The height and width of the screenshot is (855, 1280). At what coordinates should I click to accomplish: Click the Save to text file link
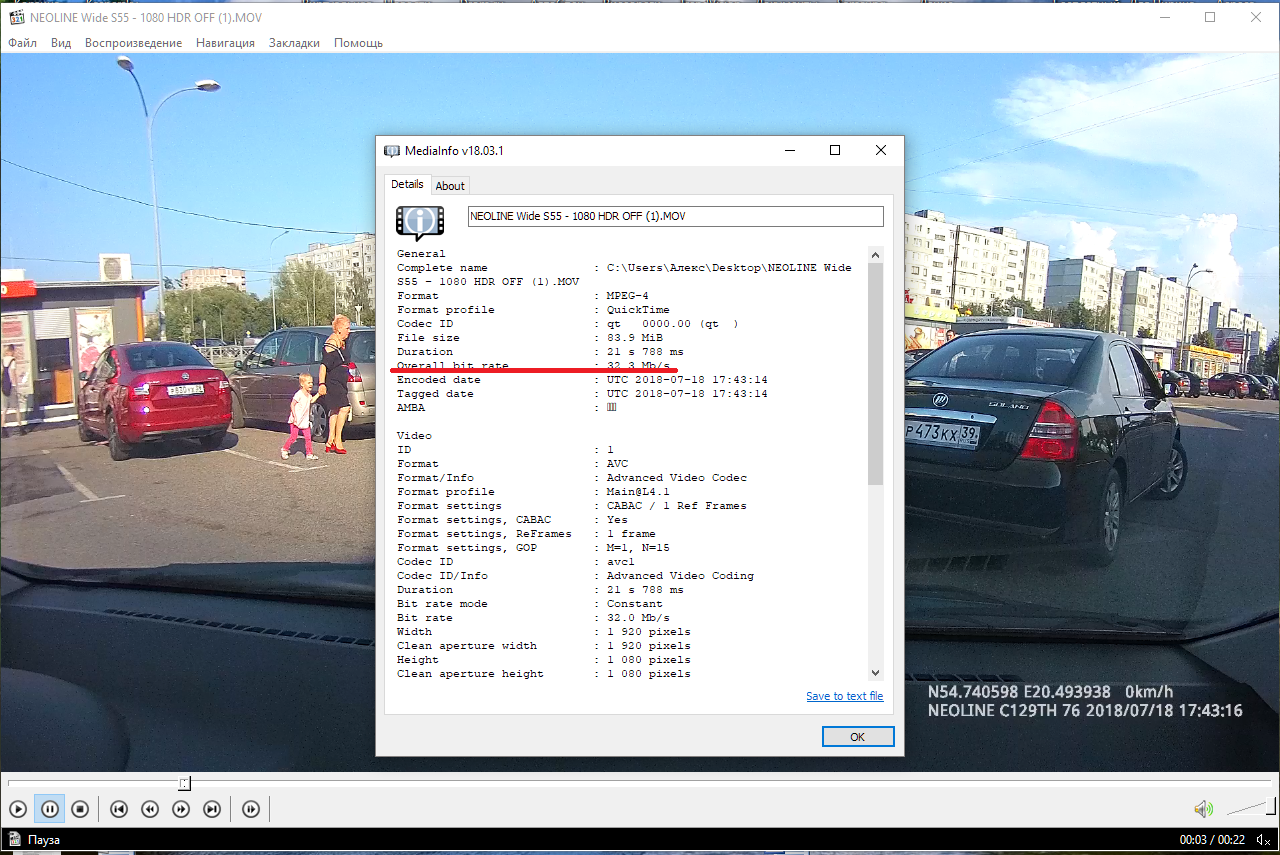point(844,696)
